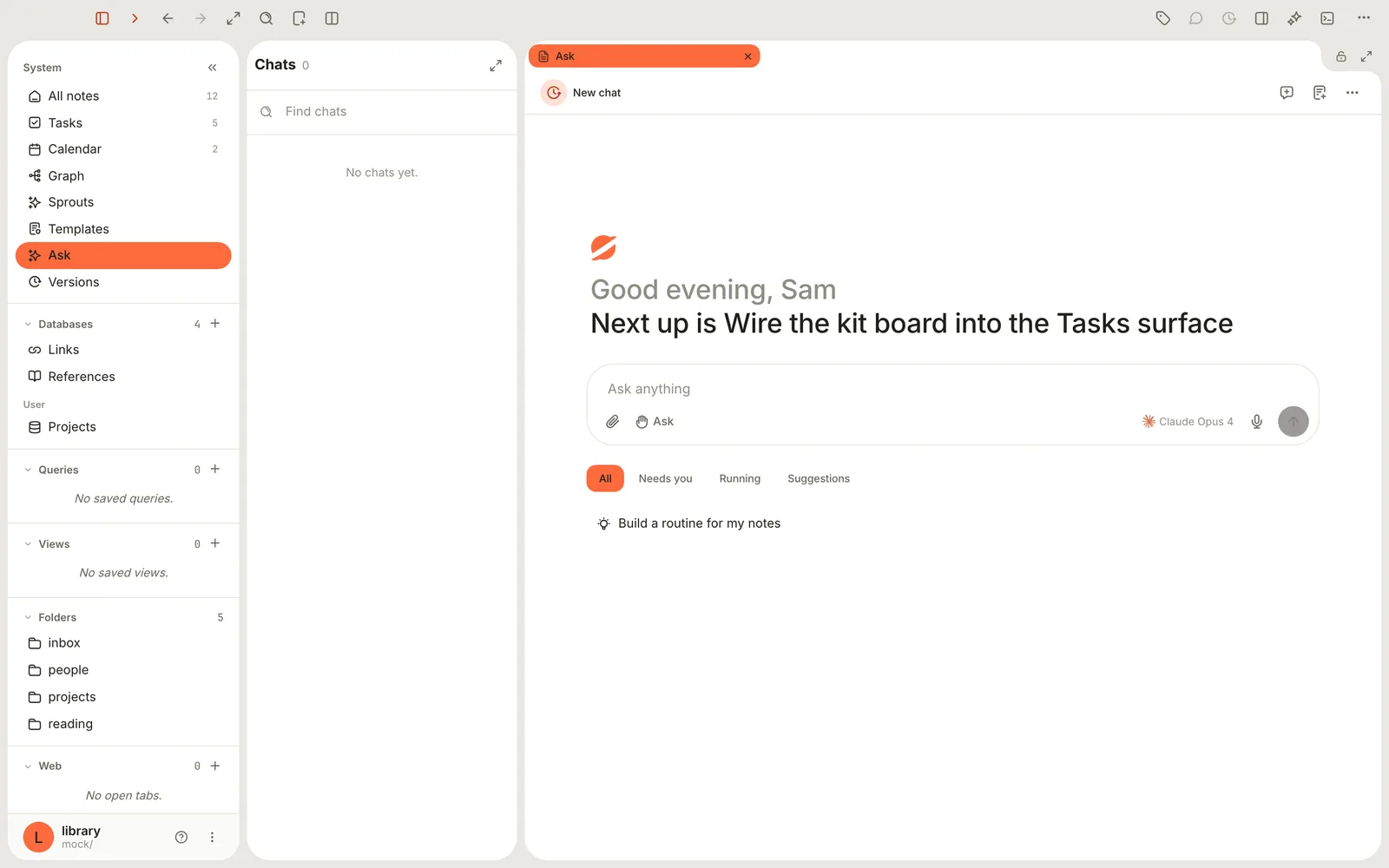Open the terminal icon in the toolbar
Screen dimensions: 1389x868
pyautogui.click(x=1327, y=18)
